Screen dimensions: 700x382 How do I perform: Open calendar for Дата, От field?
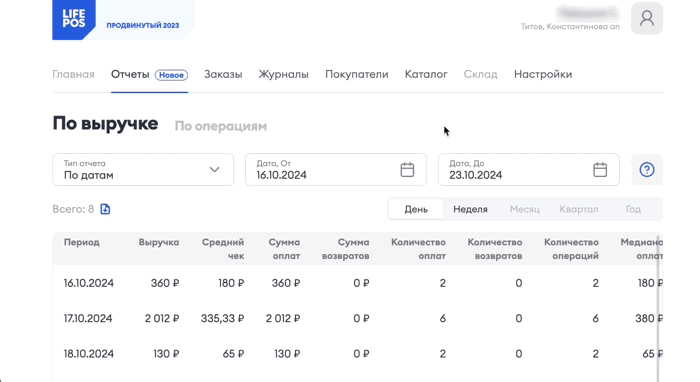407,170
